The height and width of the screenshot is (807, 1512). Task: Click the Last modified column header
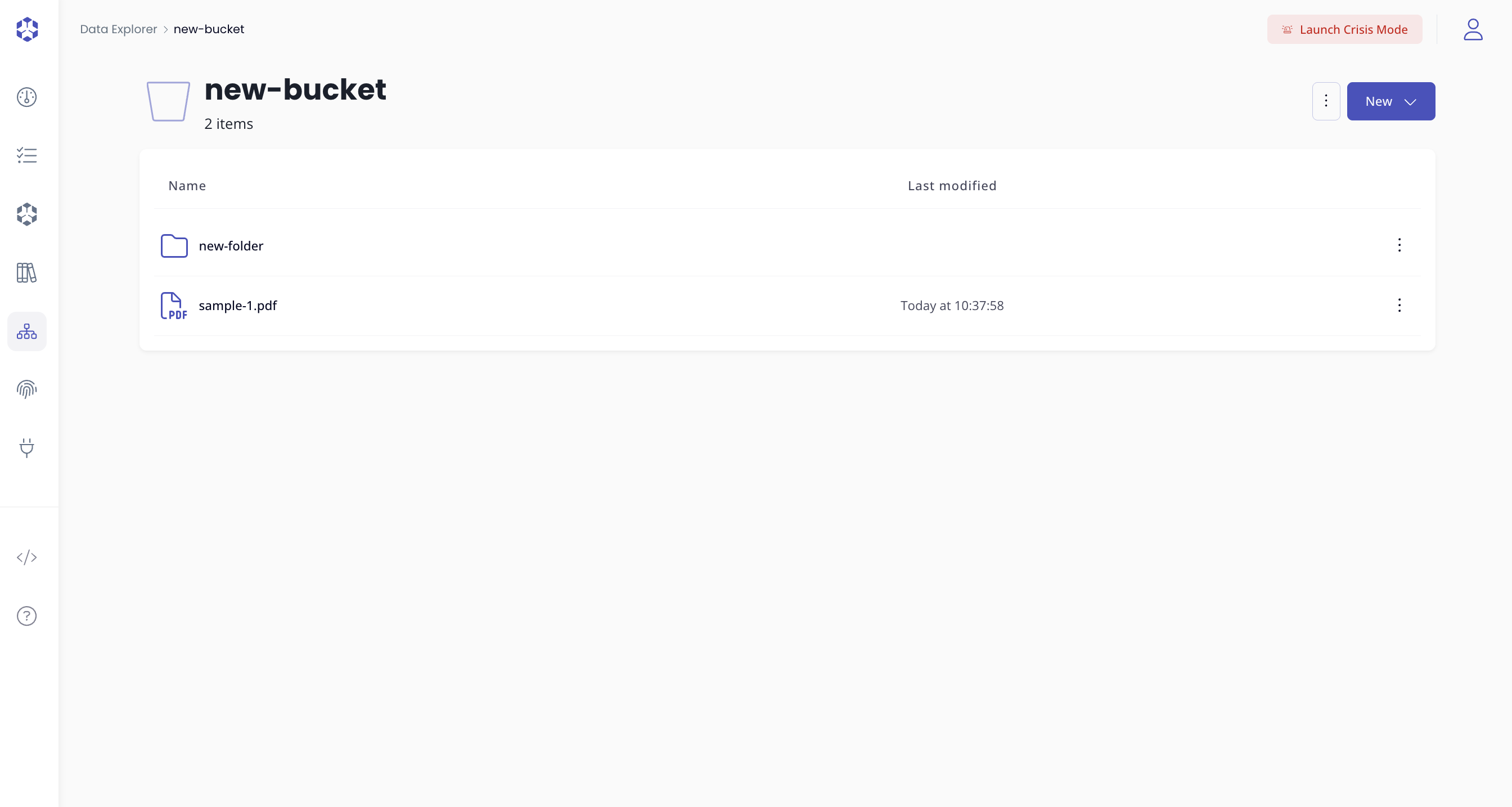pyautogui.click(x=951, y=186)
